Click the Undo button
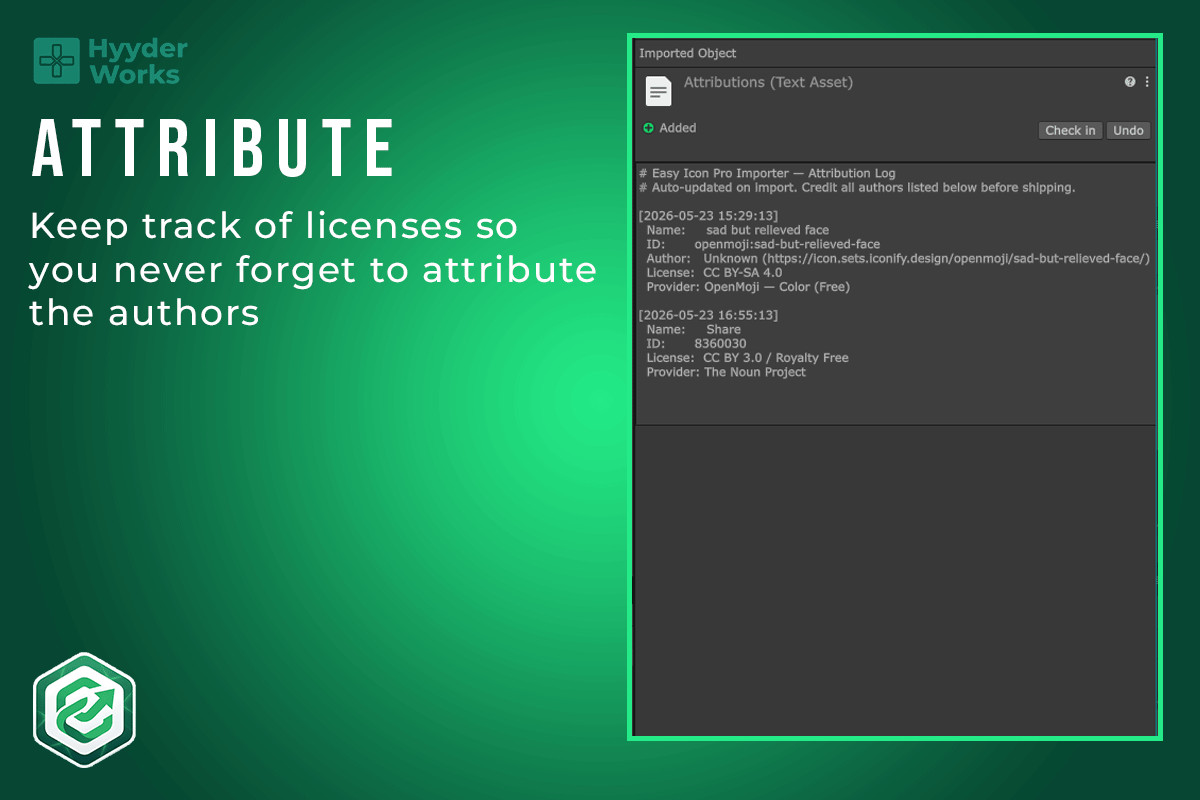Viewport: 1200px width, 800px height. point(1128,130)
